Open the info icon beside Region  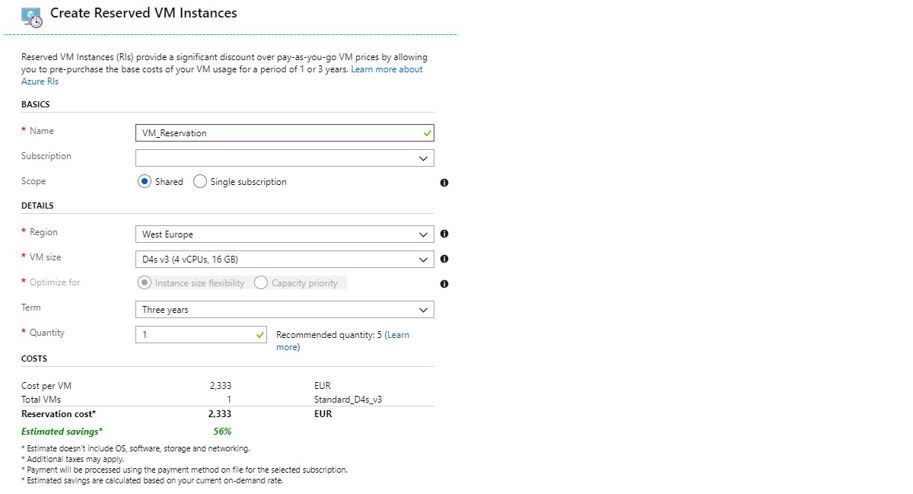tap(444, 234)
